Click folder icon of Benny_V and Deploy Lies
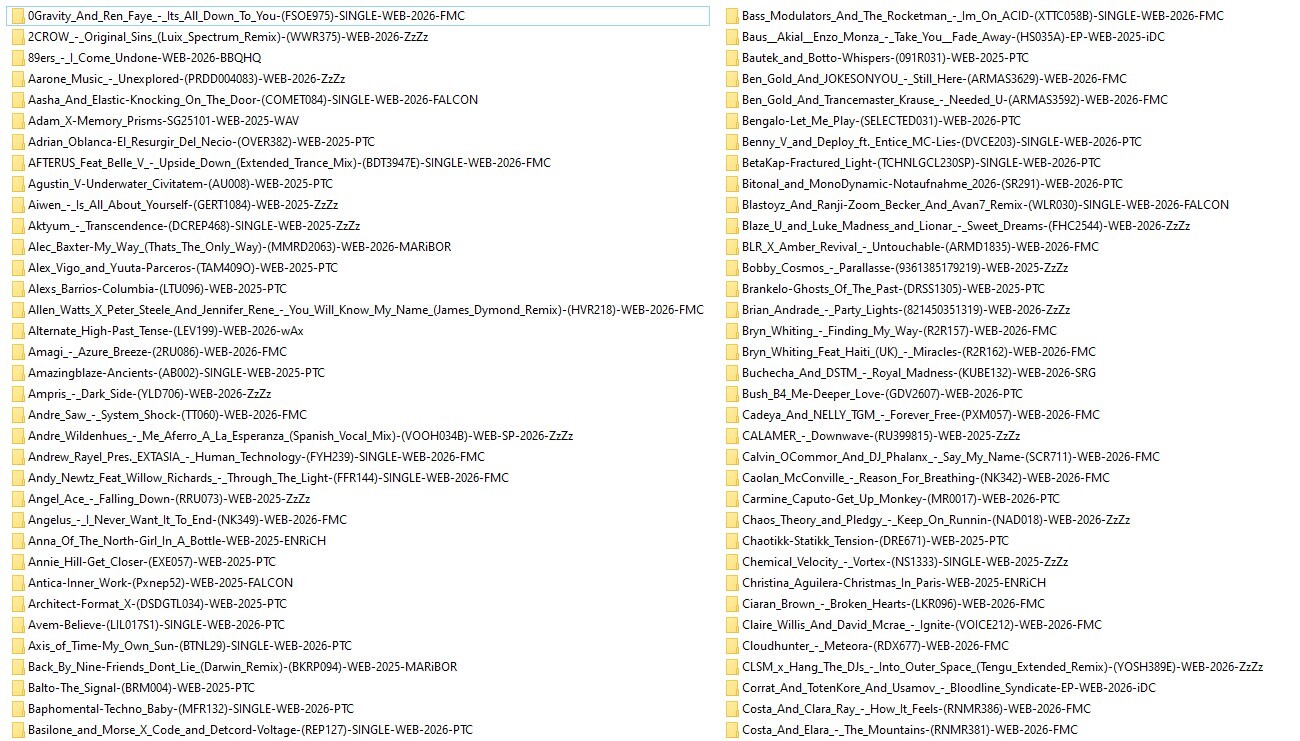This screenshot has height=741, width=1300. click(x=732, y=142)
